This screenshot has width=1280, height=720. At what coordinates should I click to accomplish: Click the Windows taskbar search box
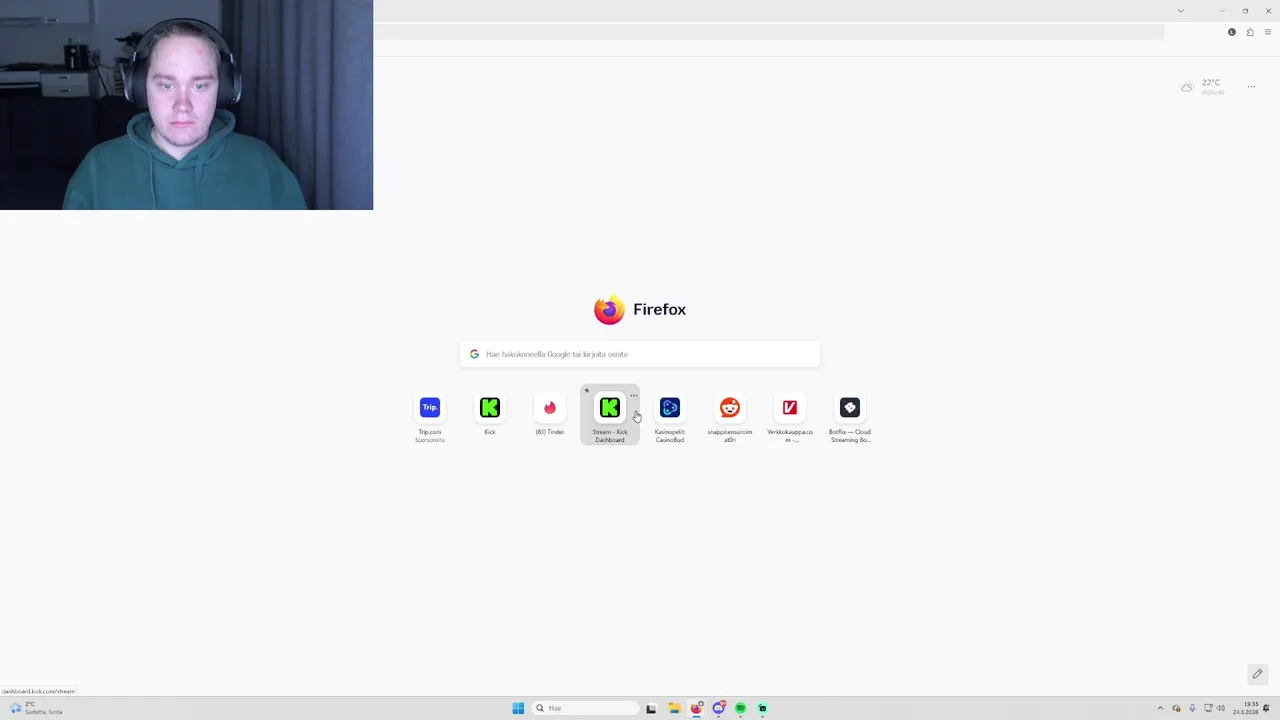click(x=586, y=708)
